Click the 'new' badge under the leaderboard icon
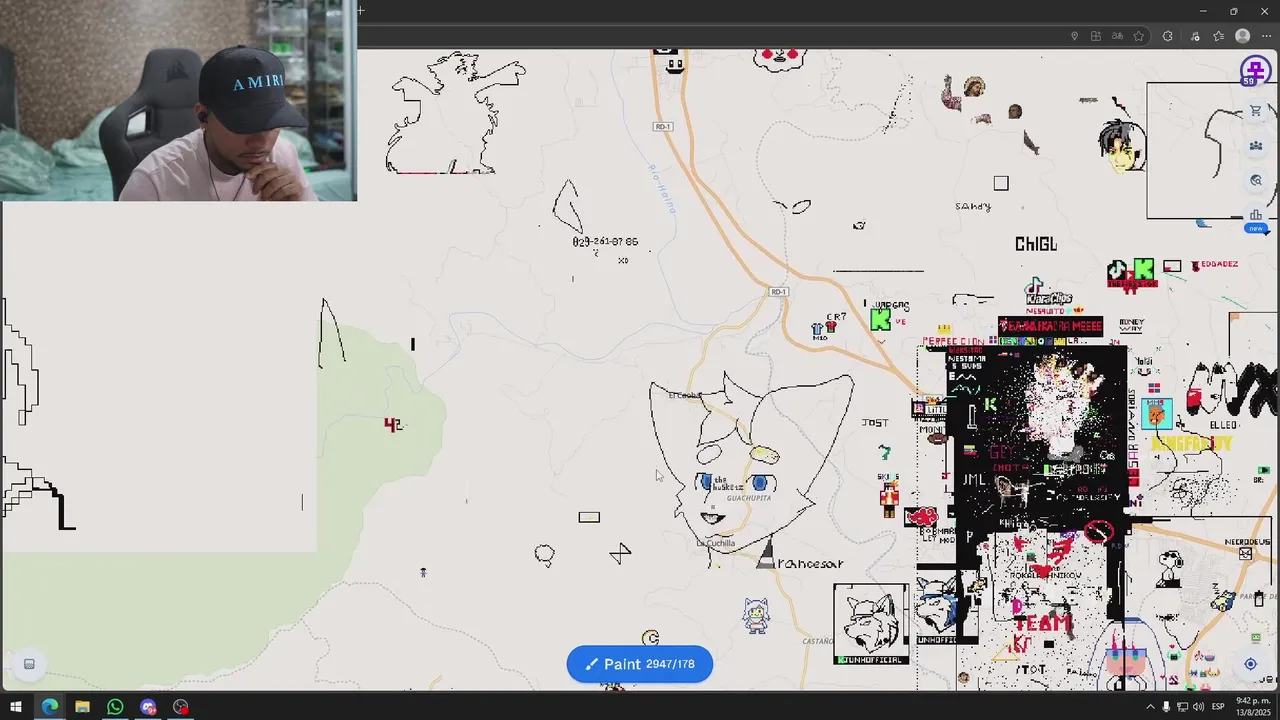Image resolution: width=1280 pixels, height=720 pixels. (x=1256, y=228)
